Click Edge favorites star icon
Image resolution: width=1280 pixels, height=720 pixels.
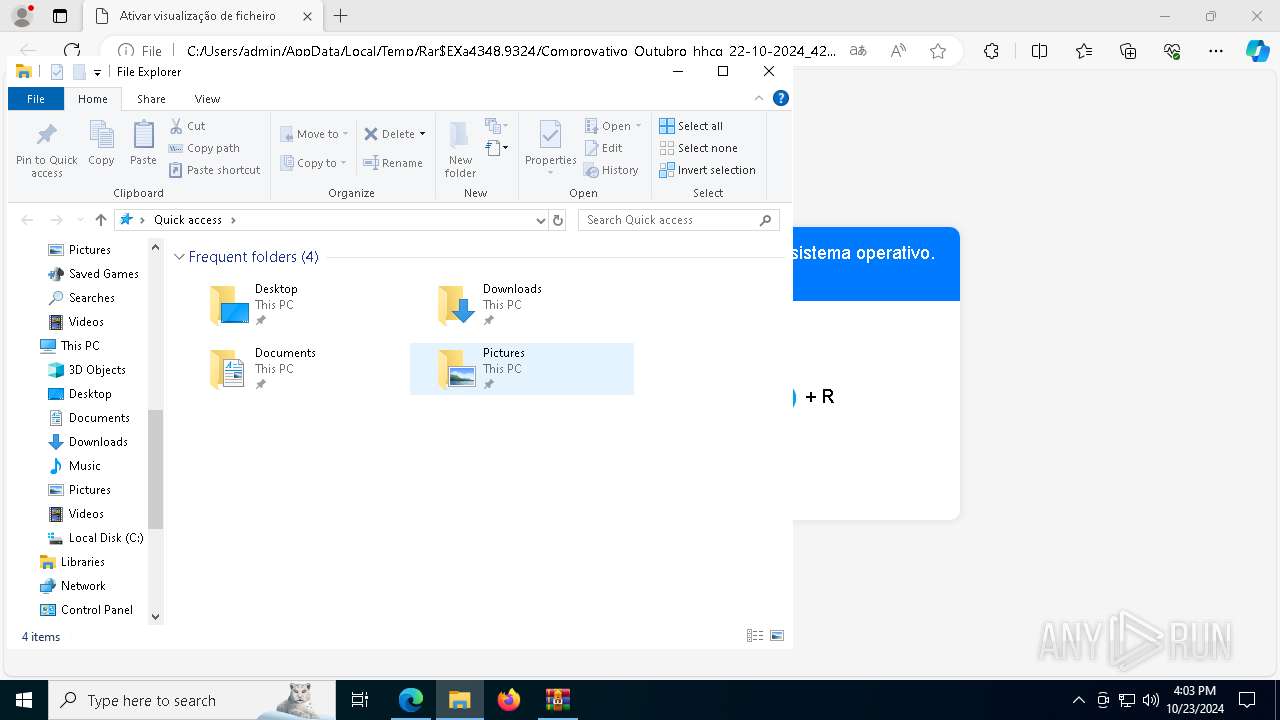[x=938, y=51]
